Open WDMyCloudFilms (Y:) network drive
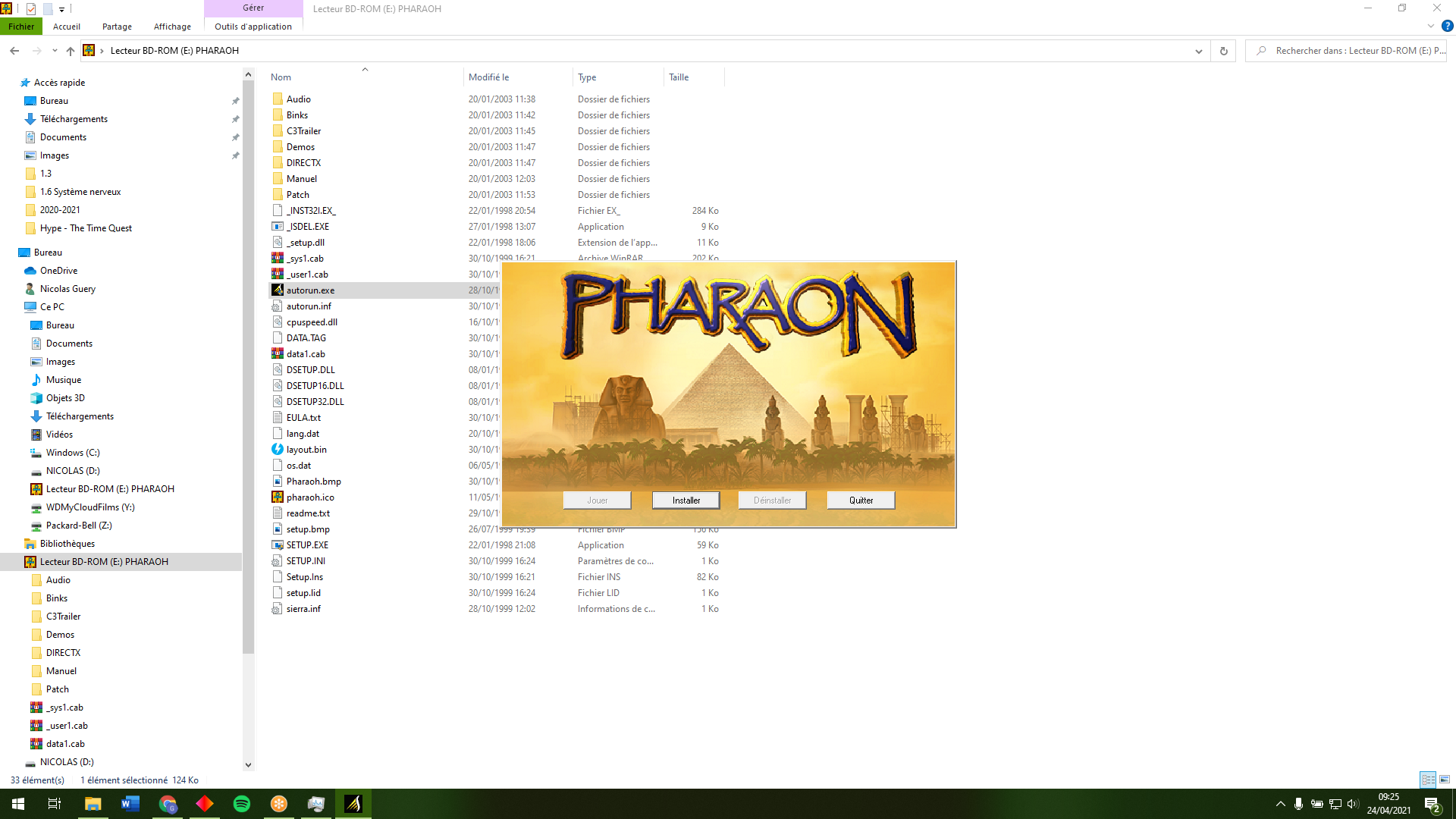 point(90,507)
